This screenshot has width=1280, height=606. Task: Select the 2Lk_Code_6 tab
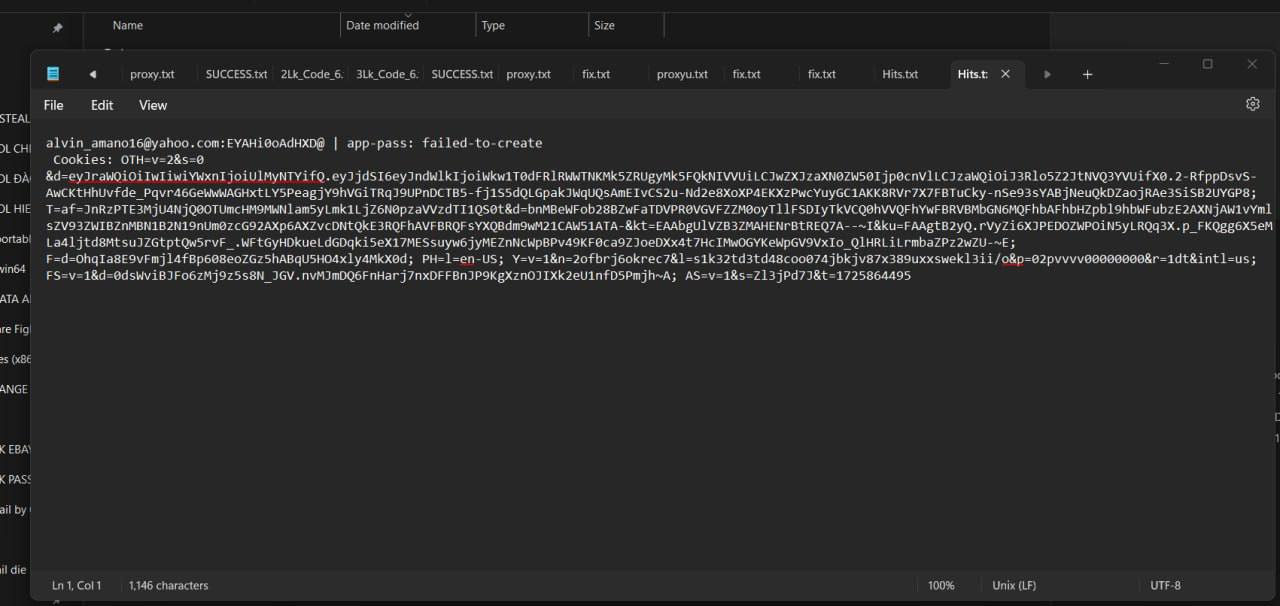click(x=311, y=74)
